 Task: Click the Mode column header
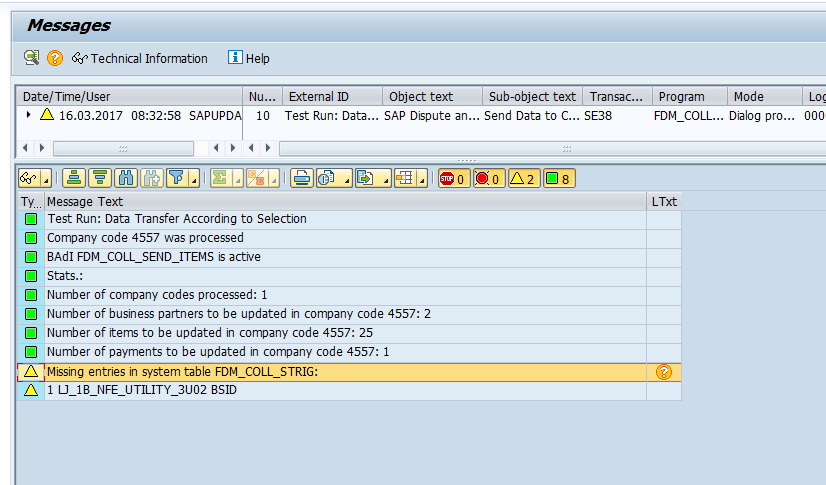click(765, 96)
